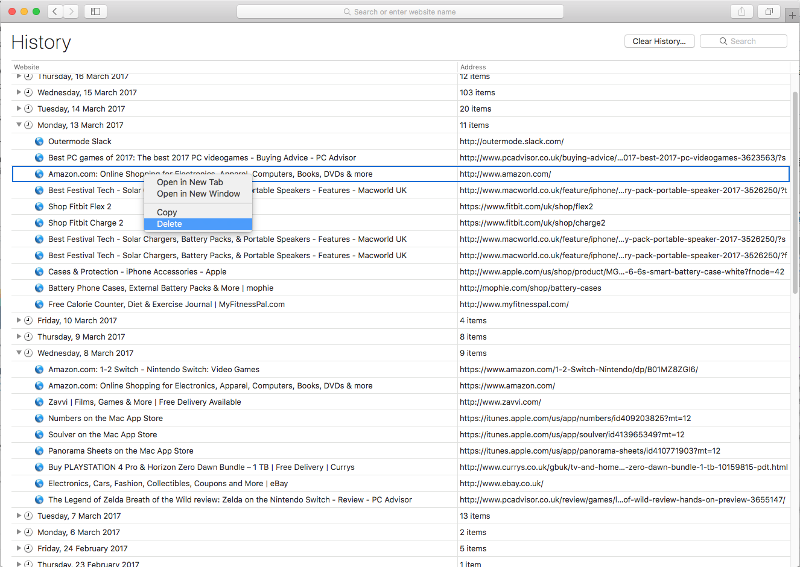Collapse Wednesday, 8 March 2017 history group
This screenshot has width=800, height=567.
point(19,353)
